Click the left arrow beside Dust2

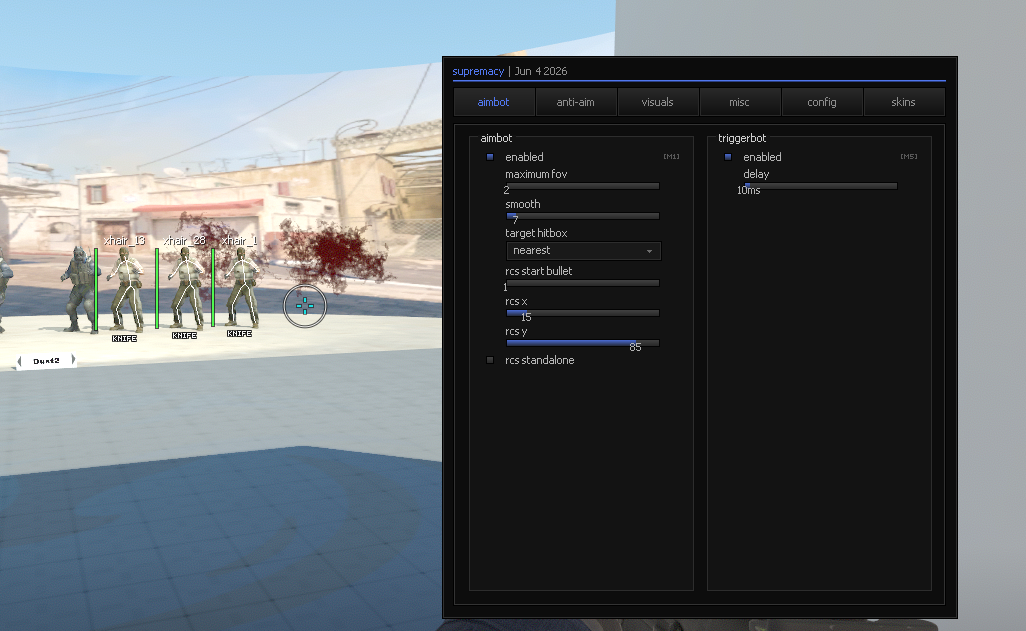[20, 361]
